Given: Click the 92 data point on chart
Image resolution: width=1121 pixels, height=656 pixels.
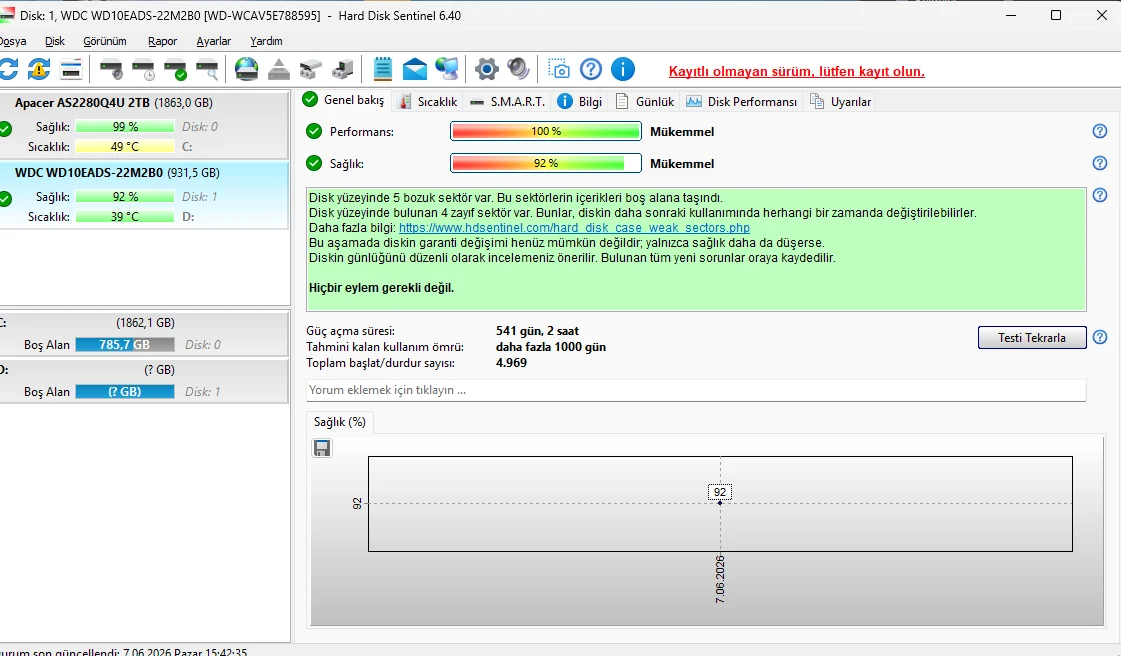Looking at the screenshot, I should 720,503.
